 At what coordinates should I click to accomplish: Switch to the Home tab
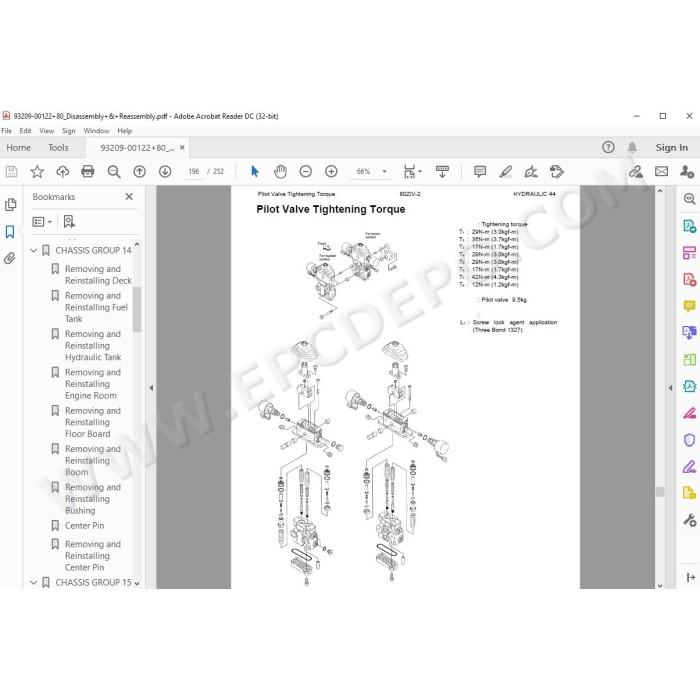point(18,148)
